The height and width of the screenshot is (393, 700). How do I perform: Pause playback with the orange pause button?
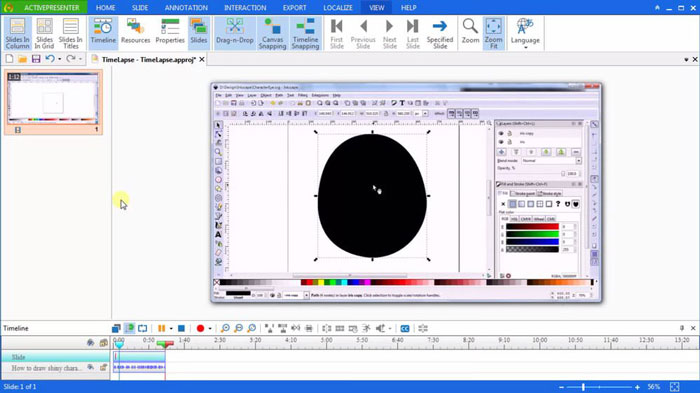tap(161, 328)
